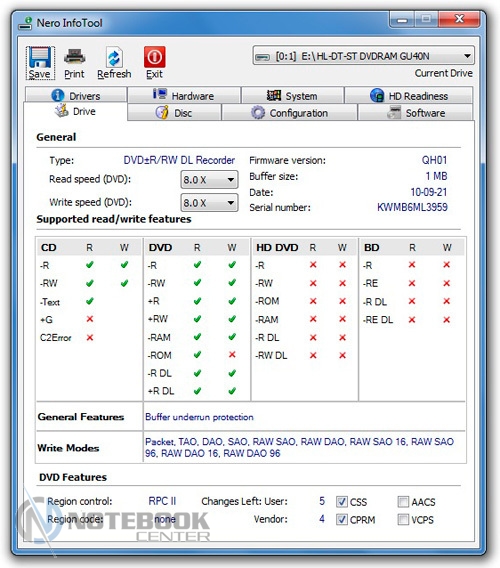This screenshot has width=500, height=568.
Task: Expand the Read speed (DVD) dropdown
Action: coord(209,179)
